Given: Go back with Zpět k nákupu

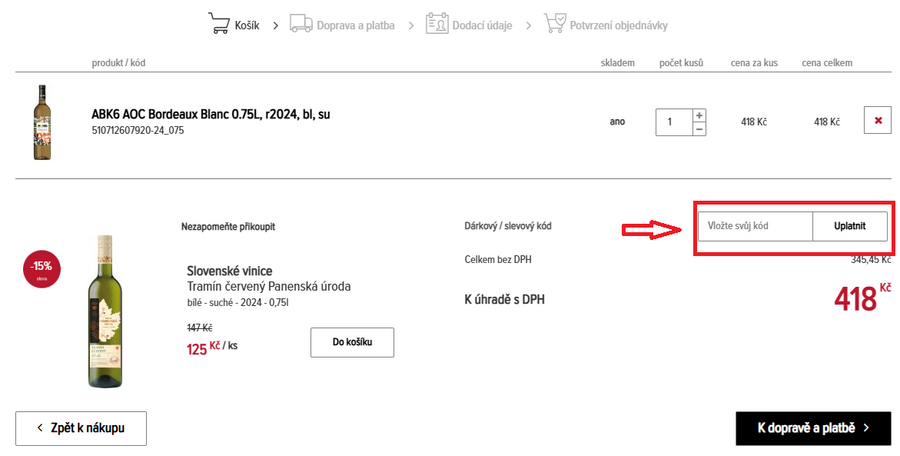Looking at the screenshot, I should (x=81, y=428).
